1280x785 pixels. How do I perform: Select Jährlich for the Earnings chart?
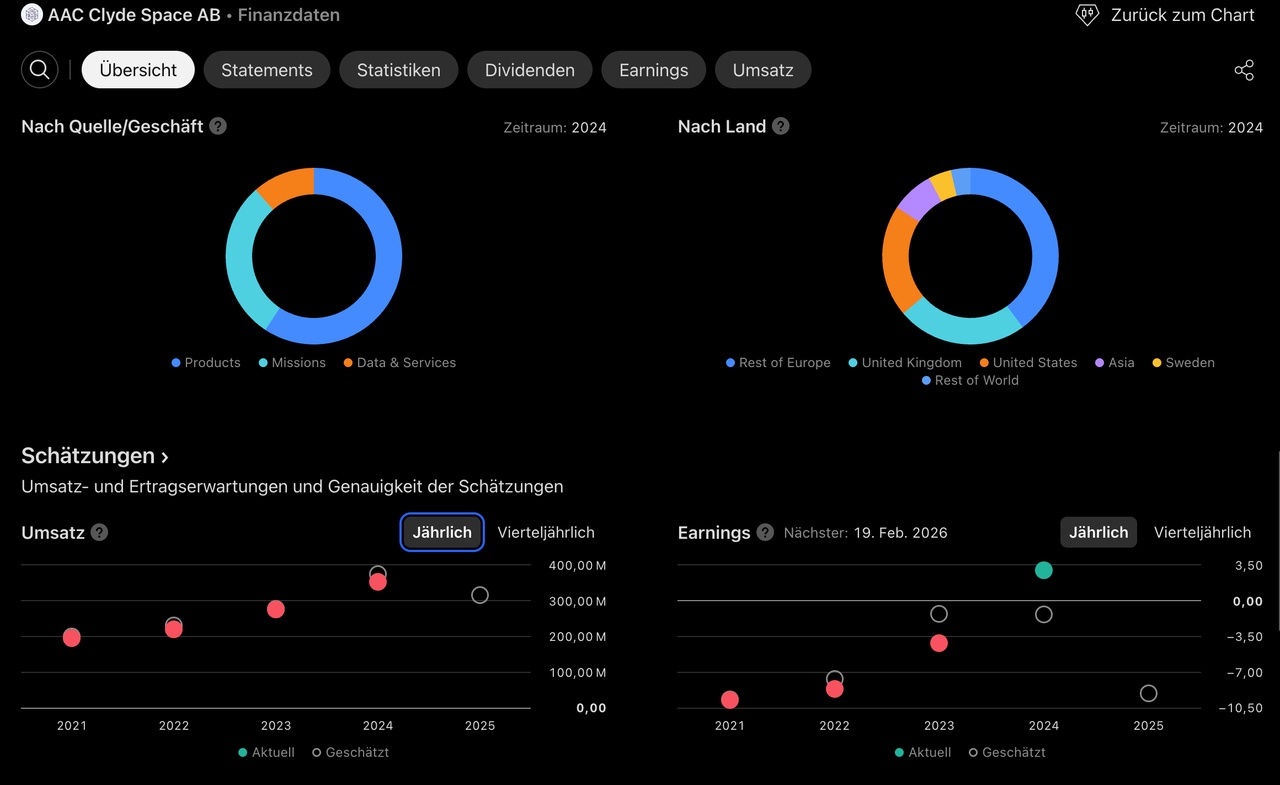(x=1098, y=532)
